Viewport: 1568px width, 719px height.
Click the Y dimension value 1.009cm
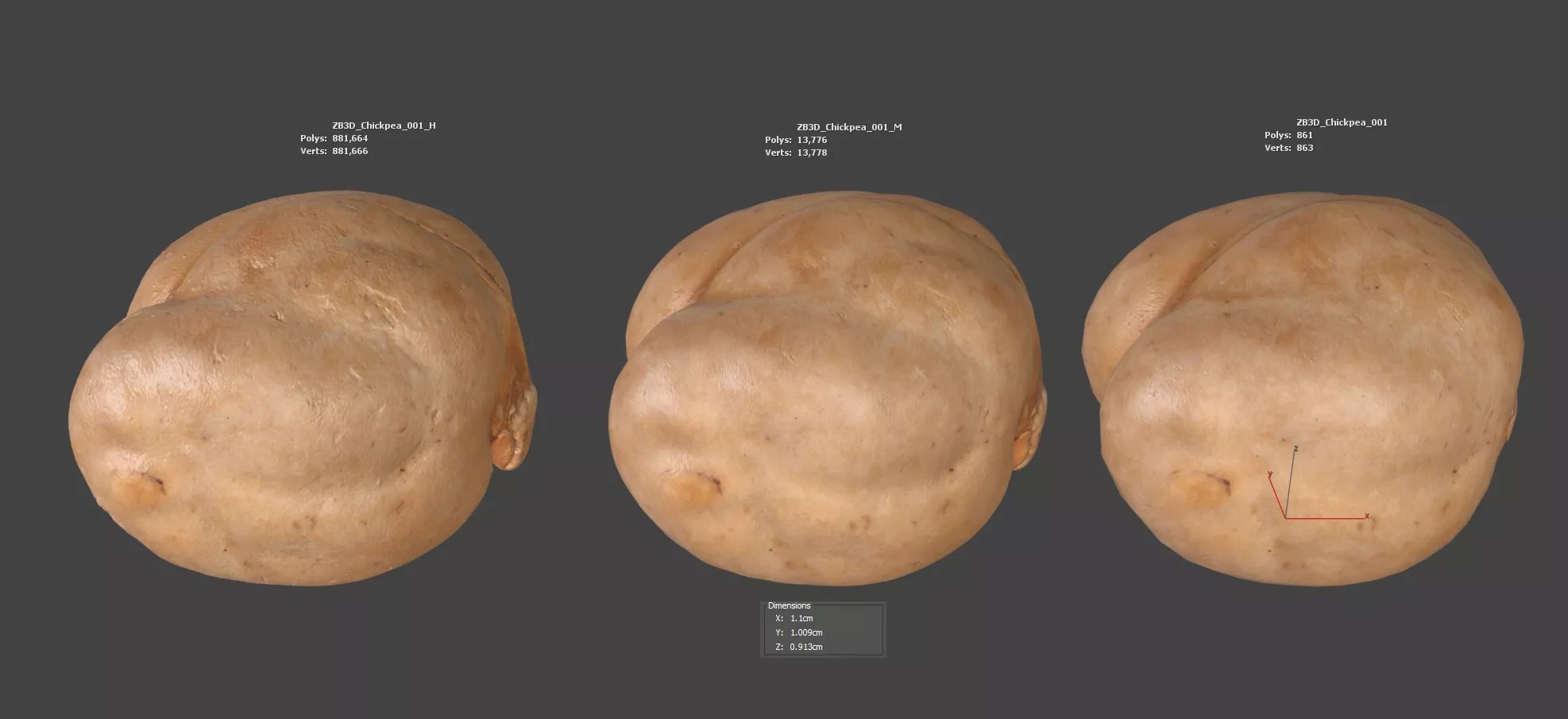click(806, 632)
